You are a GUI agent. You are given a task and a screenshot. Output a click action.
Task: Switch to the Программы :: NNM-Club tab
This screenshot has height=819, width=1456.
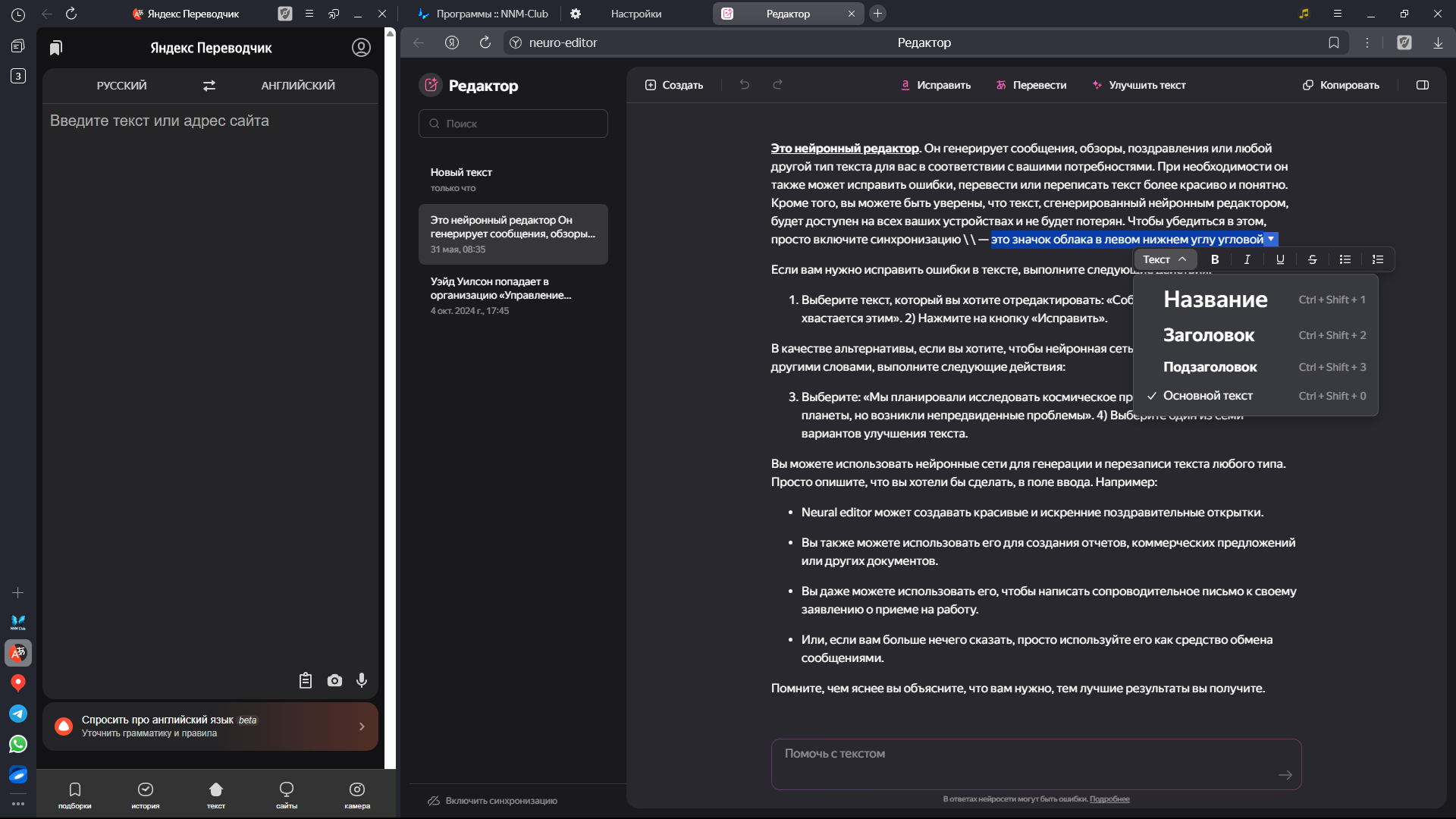pyautogui.click(x=482, y=14)
